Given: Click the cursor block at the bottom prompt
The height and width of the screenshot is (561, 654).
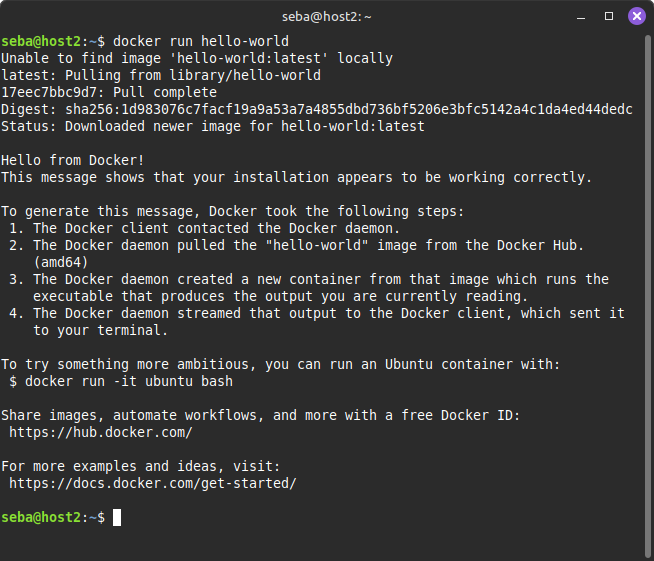Looking at the screenshot, I should coord(117,517).
